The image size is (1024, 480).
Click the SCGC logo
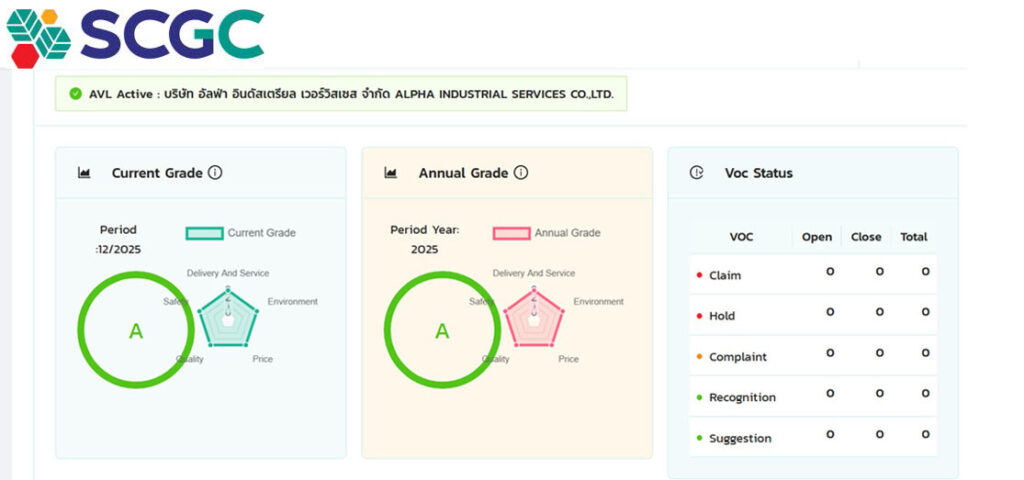135,35
